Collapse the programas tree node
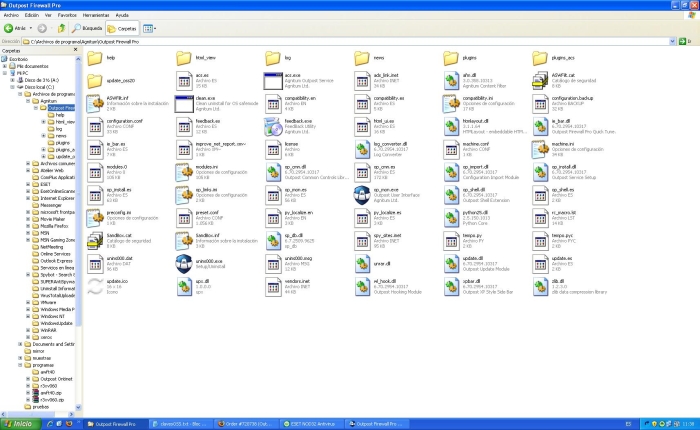700x430 pixels. 20,365
